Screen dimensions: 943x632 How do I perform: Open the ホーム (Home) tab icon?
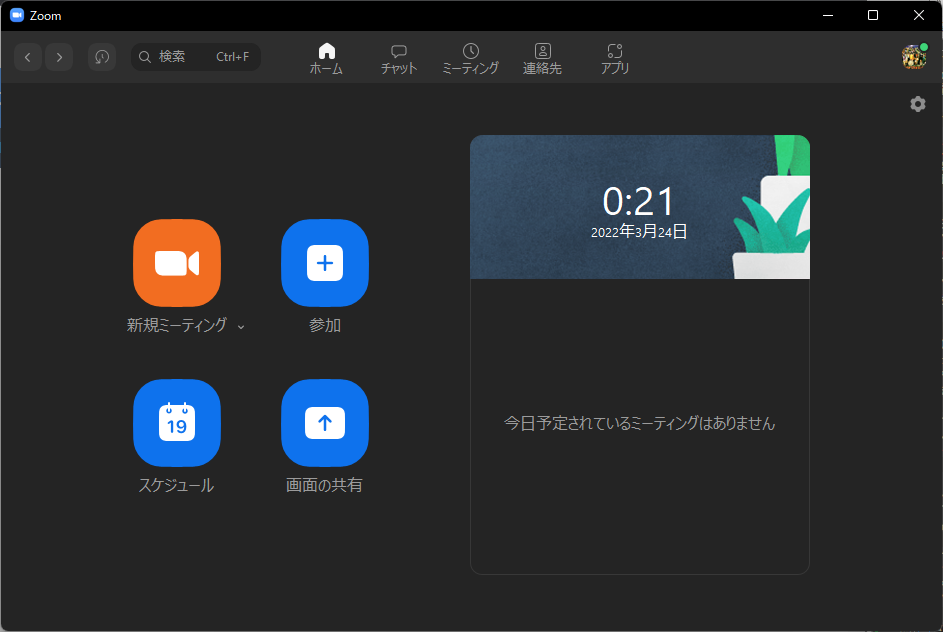coord(326,57)
